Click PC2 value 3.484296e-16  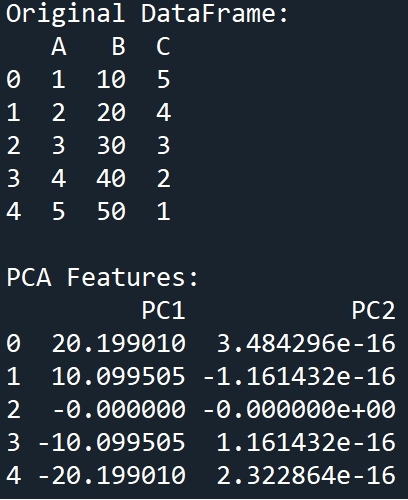[x=306, y=343]
